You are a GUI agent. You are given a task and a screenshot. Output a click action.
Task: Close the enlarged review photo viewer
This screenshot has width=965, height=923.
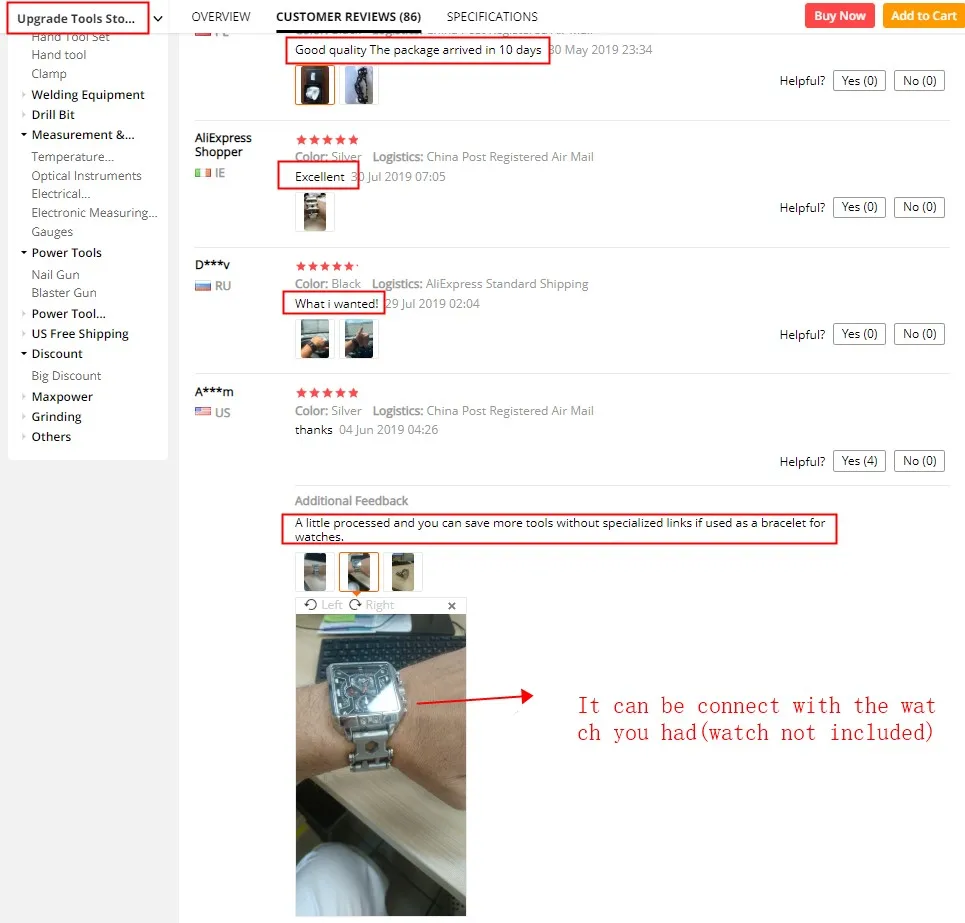pos(452,605)
